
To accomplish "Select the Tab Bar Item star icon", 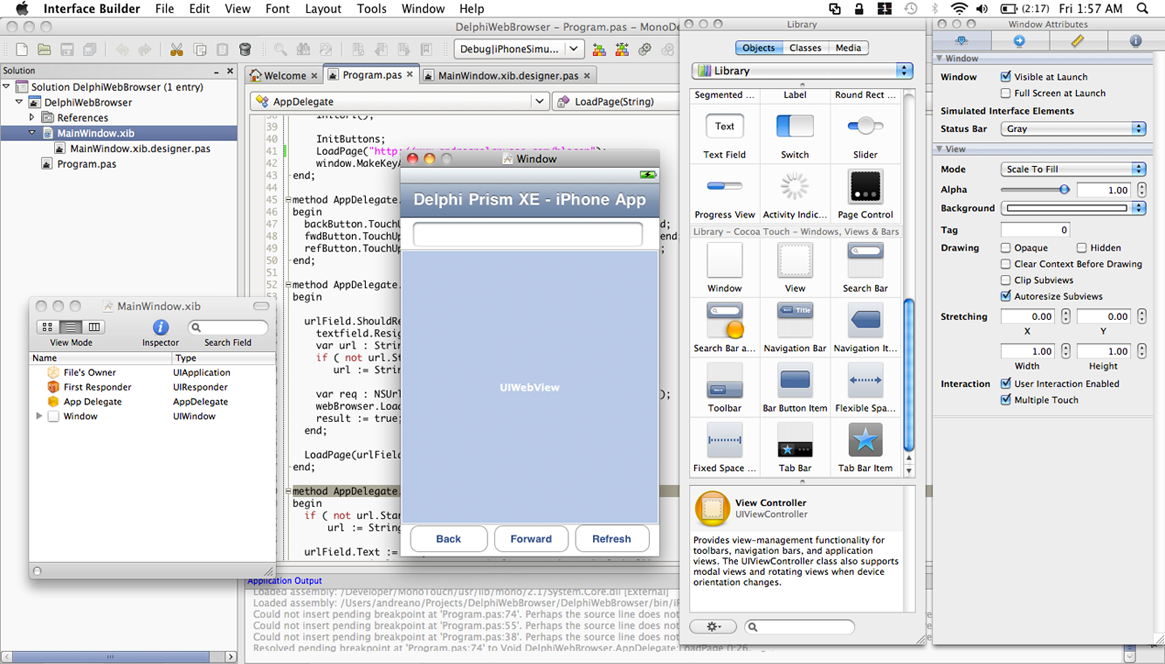I will (865, 441).
